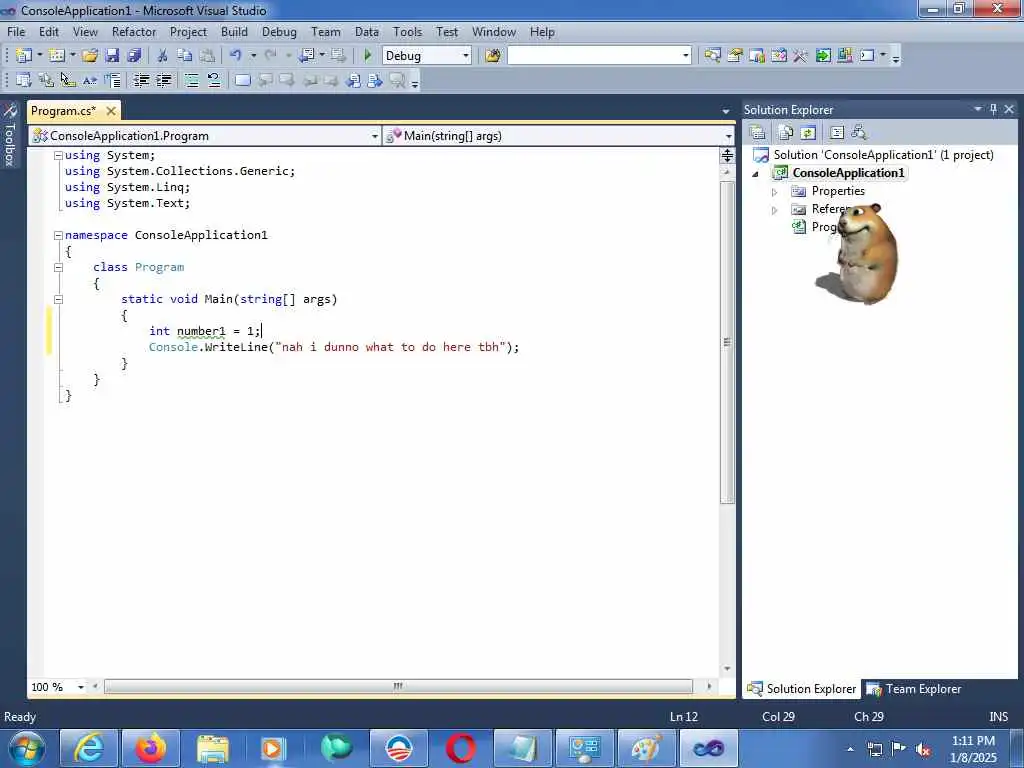
Task: Open the Toolbox side panel
Action: [x=10, y=135]
